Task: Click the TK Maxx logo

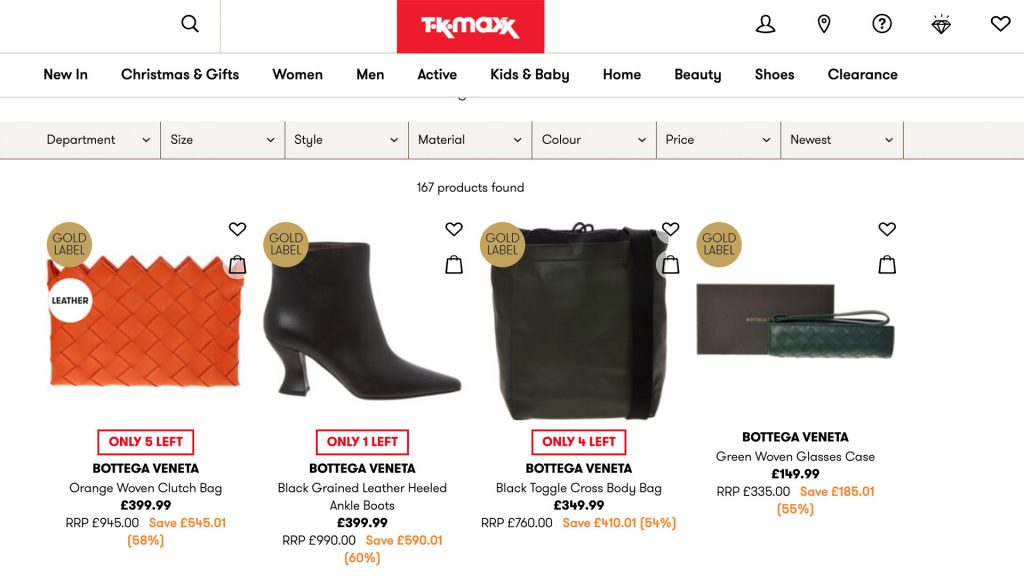Action: (470, 27)
